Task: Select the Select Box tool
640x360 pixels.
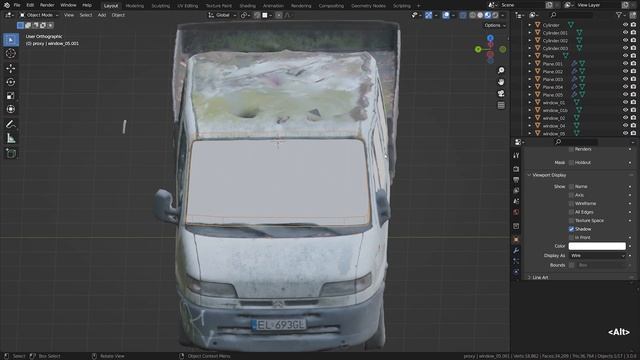Action: 11,40
